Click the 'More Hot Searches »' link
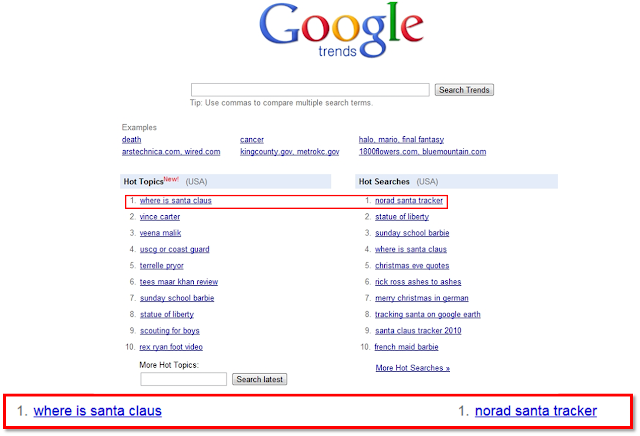The height and width of the screenshot is (436, 640). tap(413, 368)
